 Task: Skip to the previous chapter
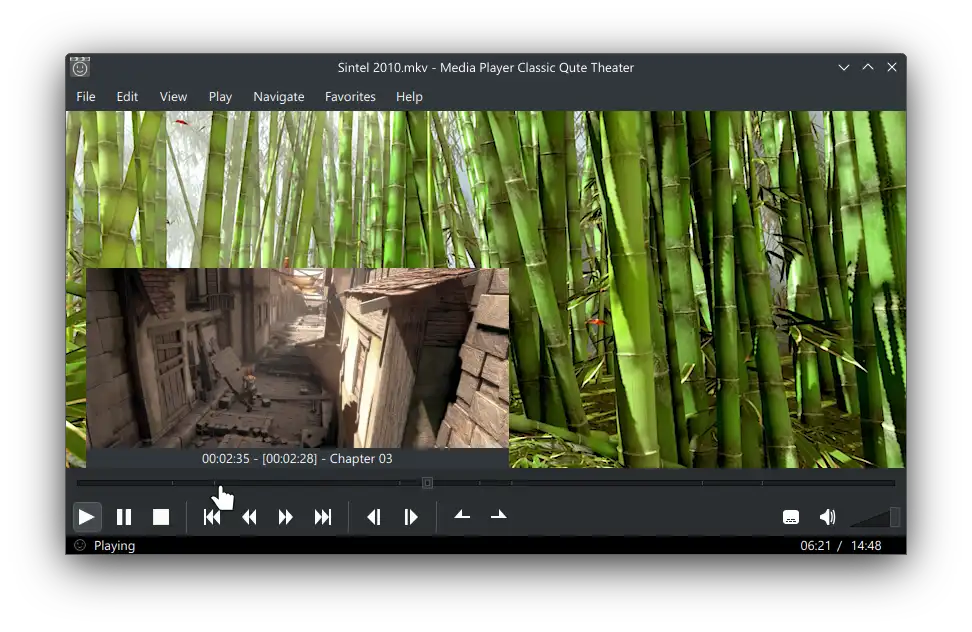pyautogui.click(x=212, y=517)
